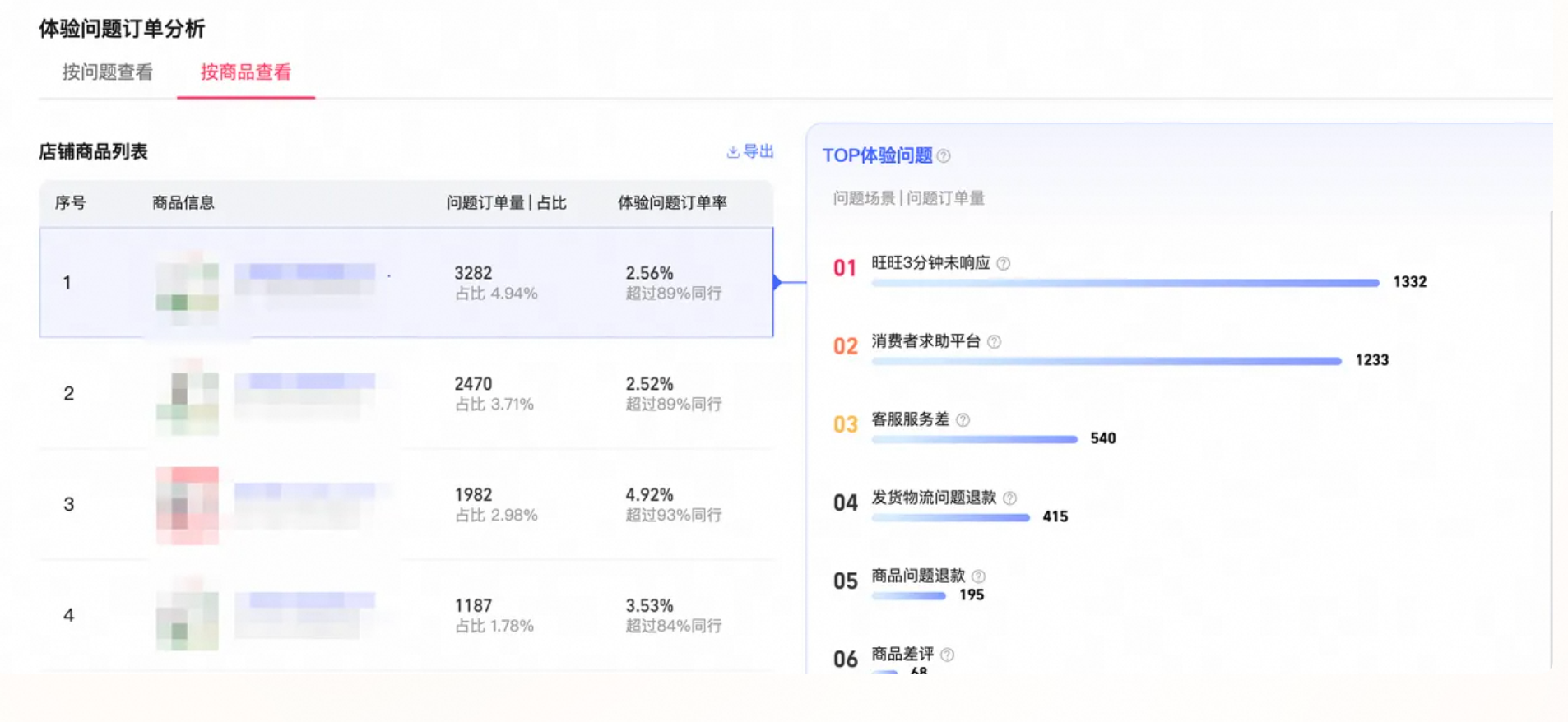Viewport: 1568px width, 722px height.
Task: Select product row 1 thumbnail
Action: 188,288
